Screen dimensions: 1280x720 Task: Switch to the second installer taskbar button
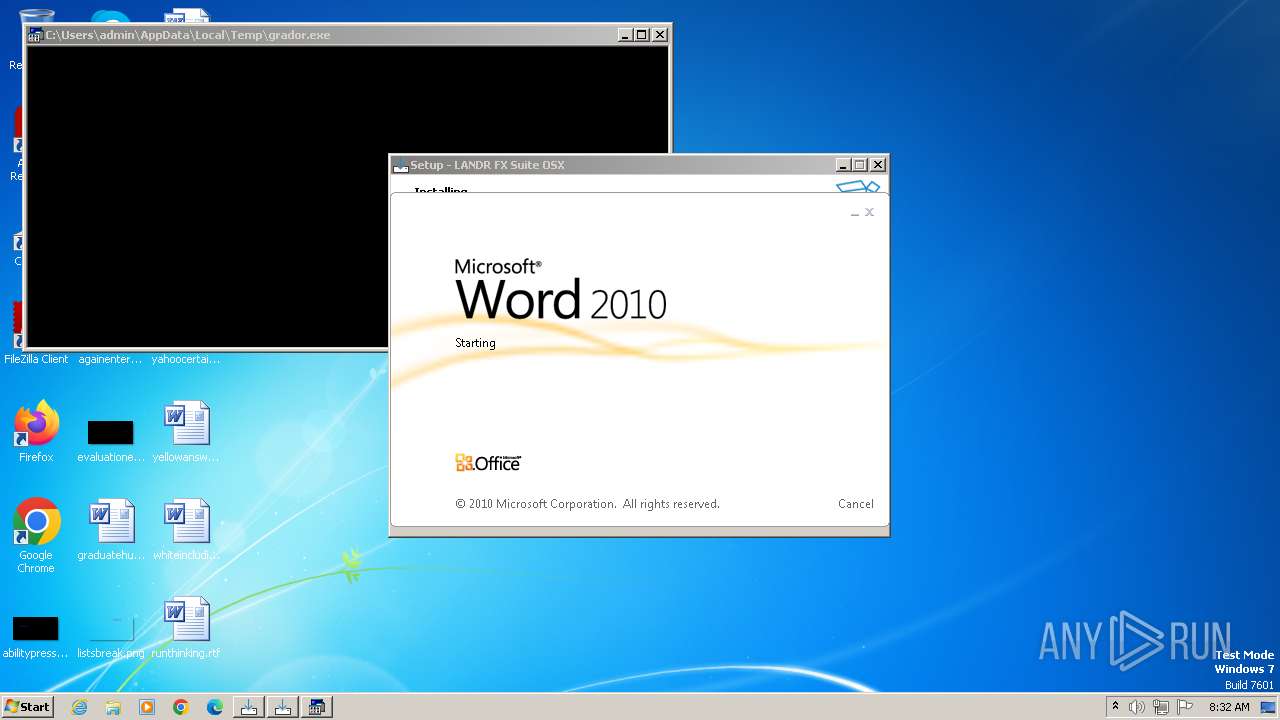[x=283, y=707]
